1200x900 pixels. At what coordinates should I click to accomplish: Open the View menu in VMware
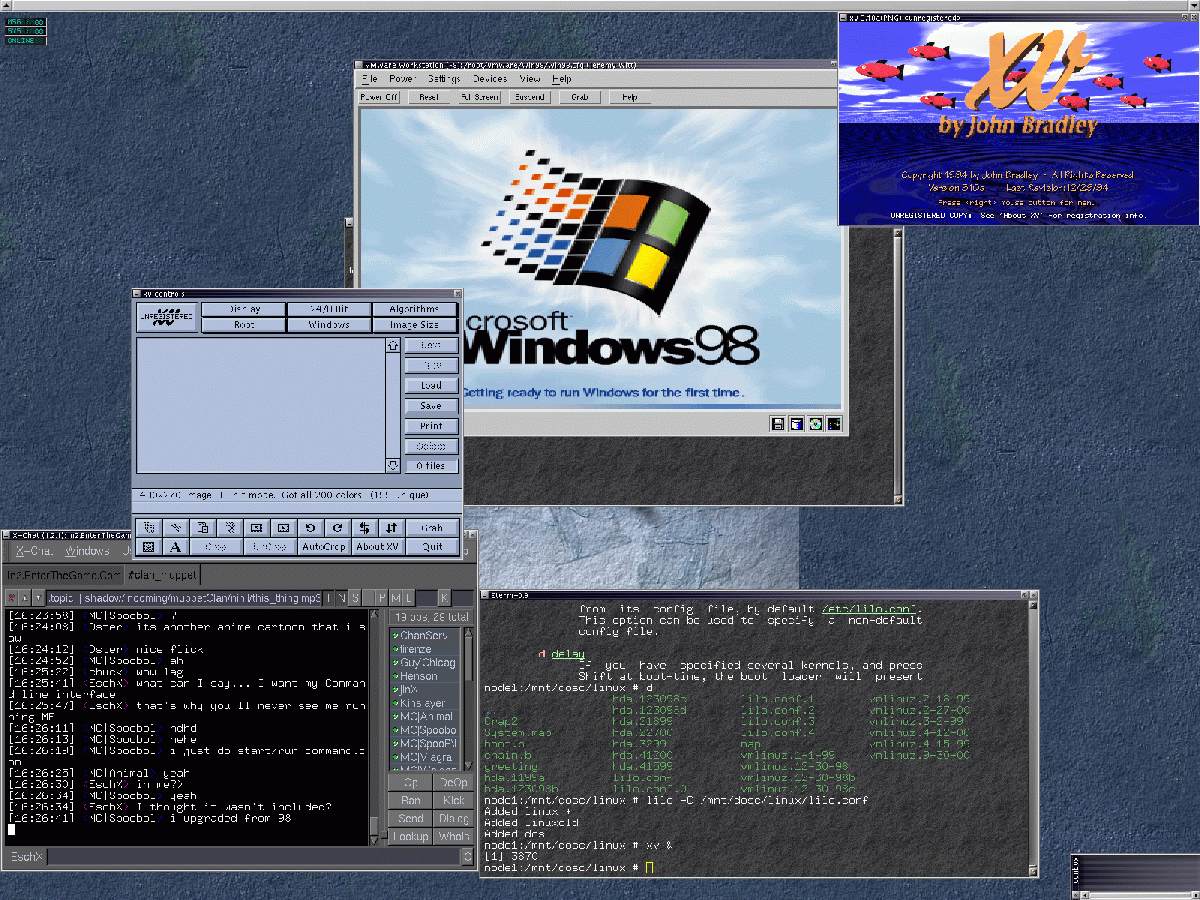530,79
